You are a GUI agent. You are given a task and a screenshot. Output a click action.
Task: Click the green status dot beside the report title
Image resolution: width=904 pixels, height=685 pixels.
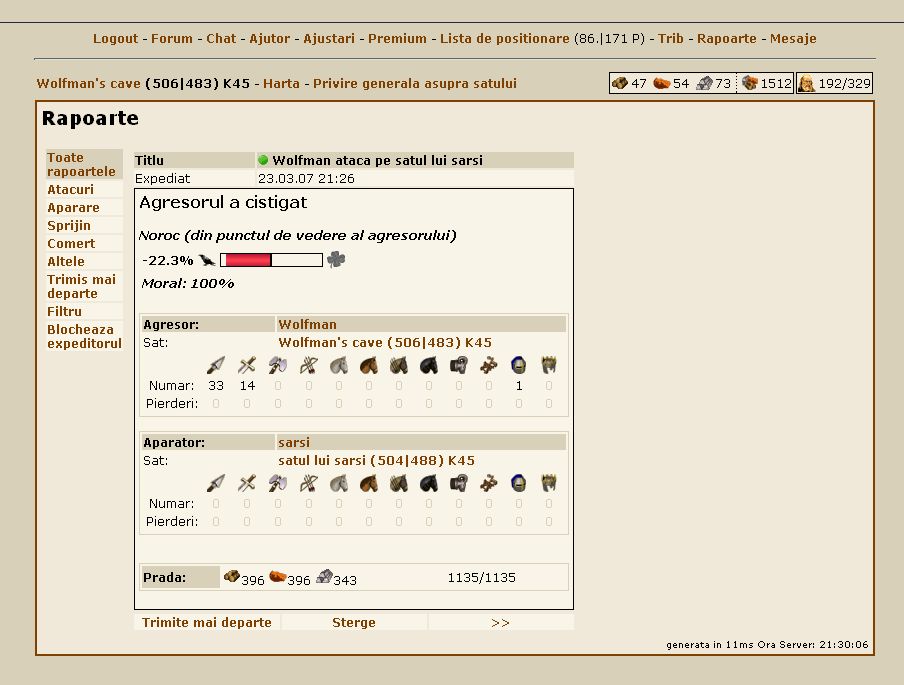click(x=264, y=160)
